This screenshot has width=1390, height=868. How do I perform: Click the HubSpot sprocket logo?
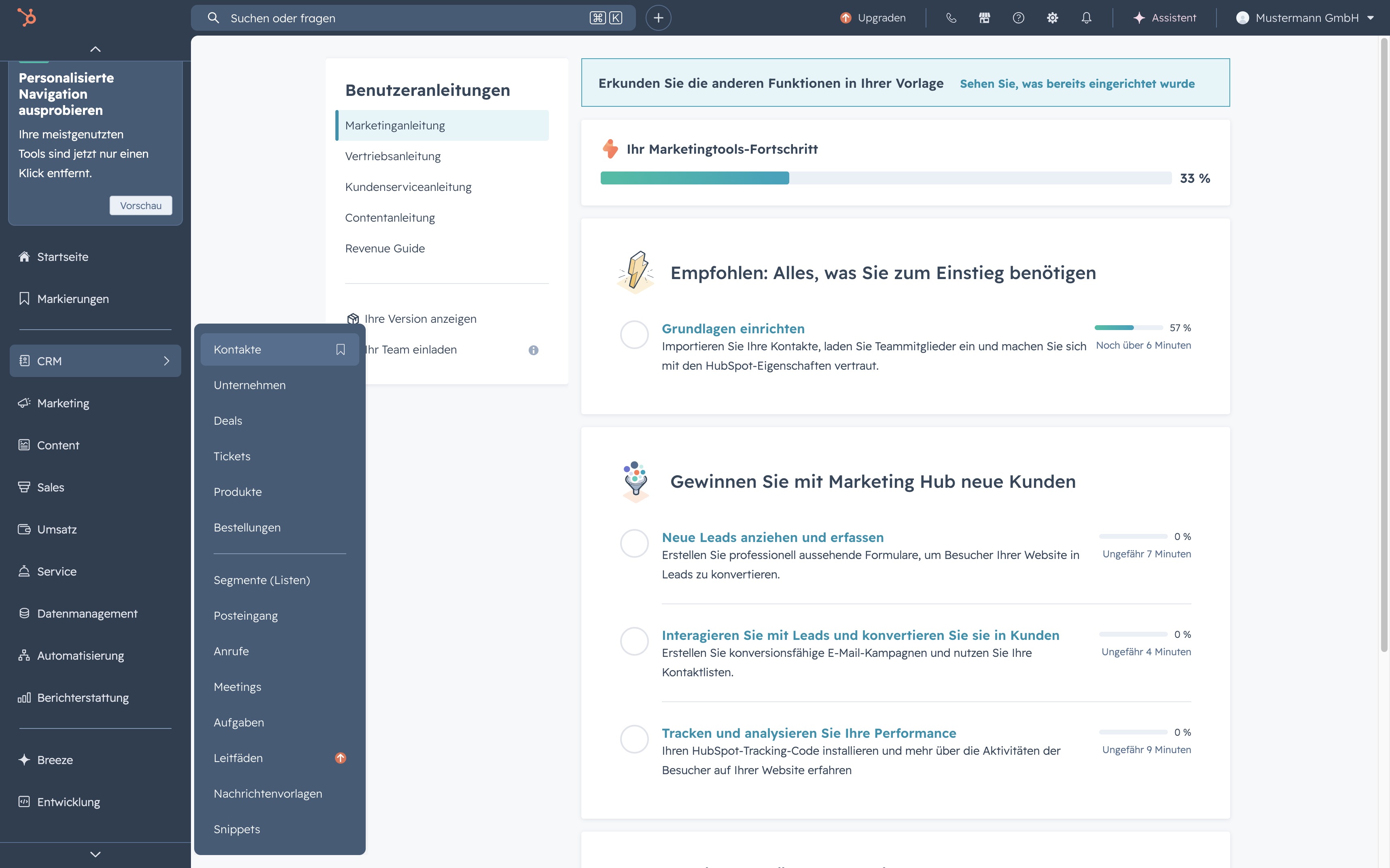point(26,17)
